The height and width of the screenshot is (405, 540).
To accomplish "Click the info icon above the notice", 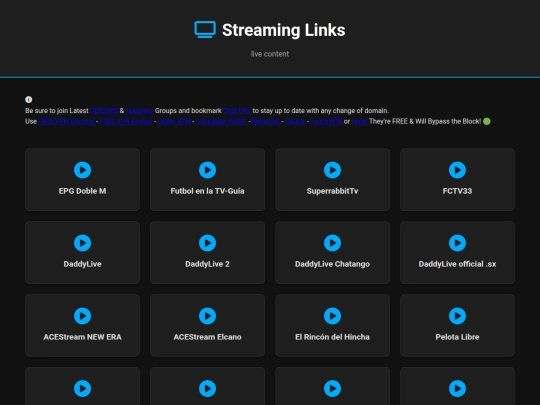I will (29, 100).
